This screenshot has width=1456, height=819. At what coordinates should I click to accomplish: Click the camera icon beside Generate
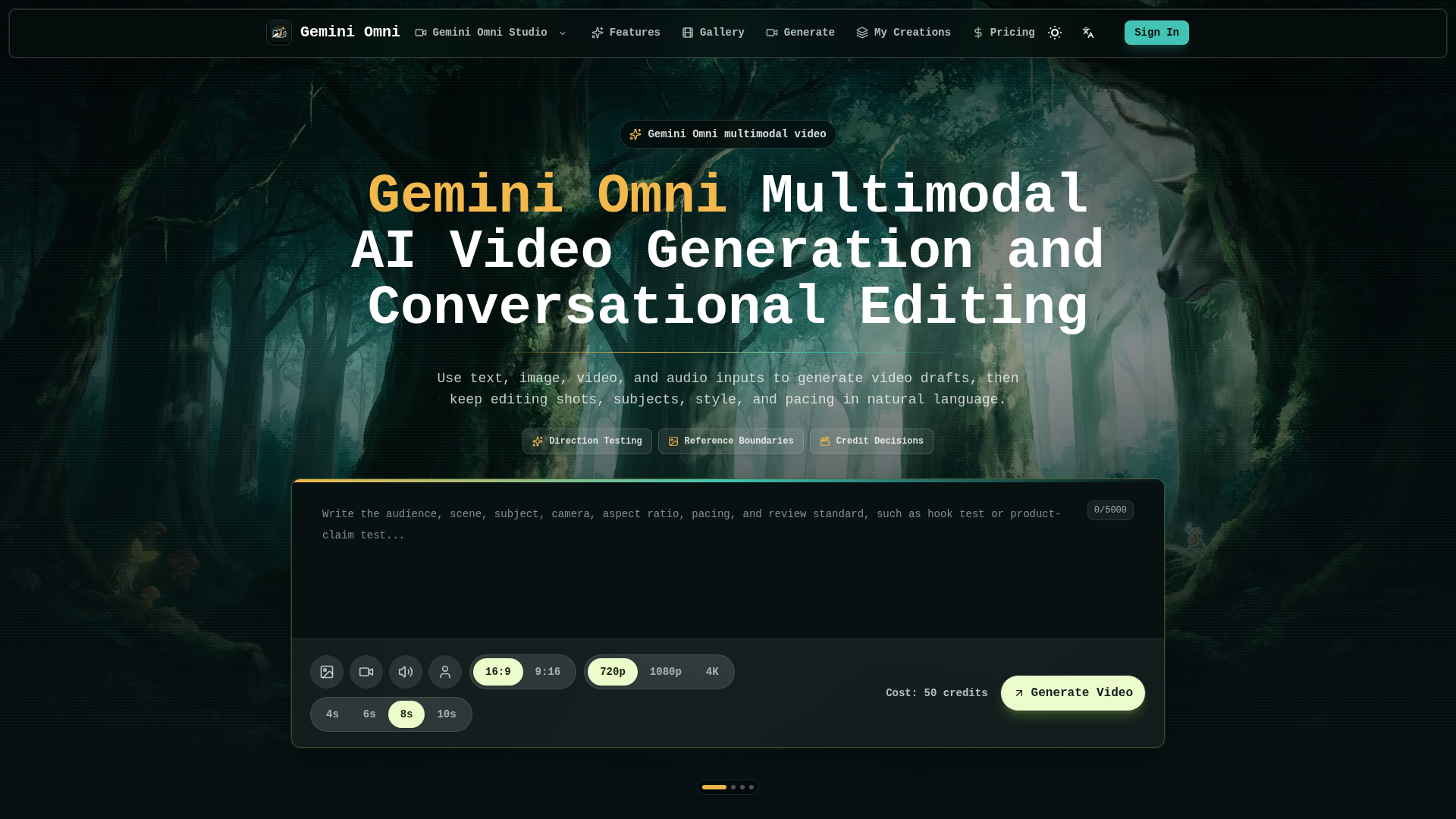point(772,33)
